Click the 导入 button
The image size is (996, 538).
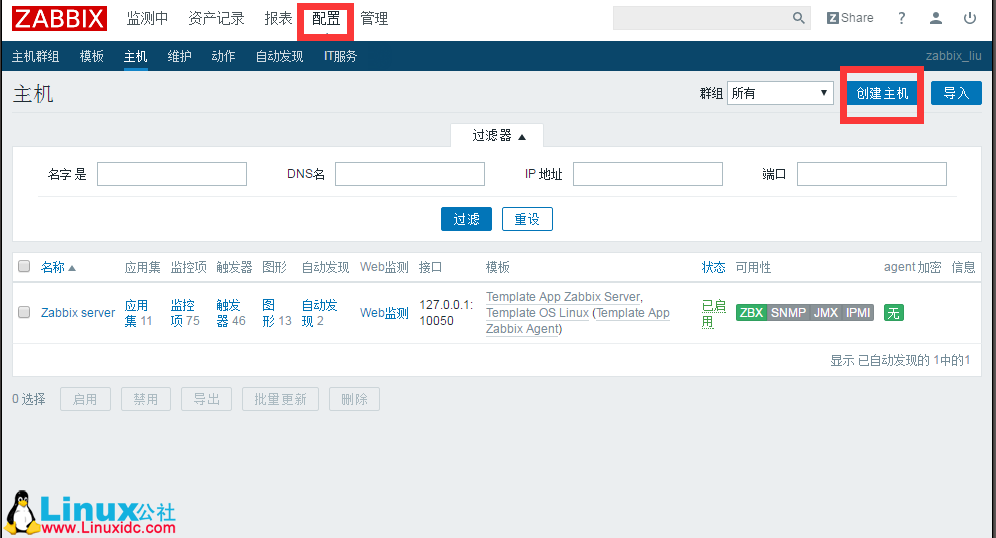(x=956, y=93)
